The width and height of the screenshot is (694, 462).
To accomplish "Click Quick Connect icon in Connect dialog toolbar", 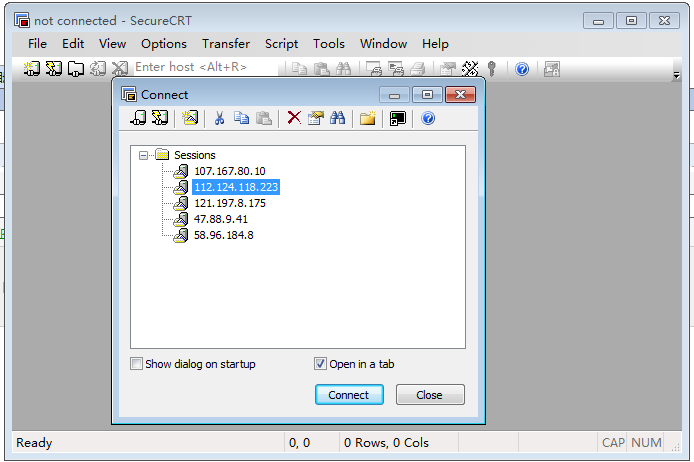I will click(160, 118).
